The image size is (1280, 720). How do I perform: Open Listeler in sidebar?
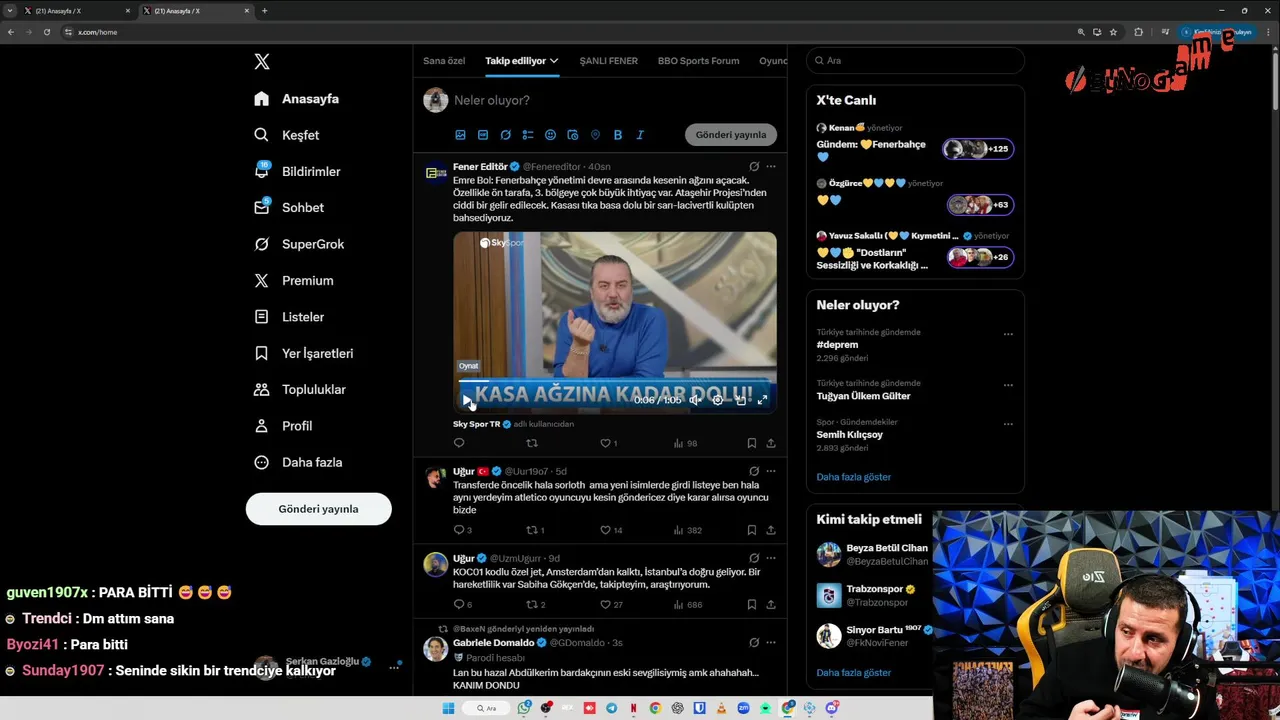click(289, 317)
